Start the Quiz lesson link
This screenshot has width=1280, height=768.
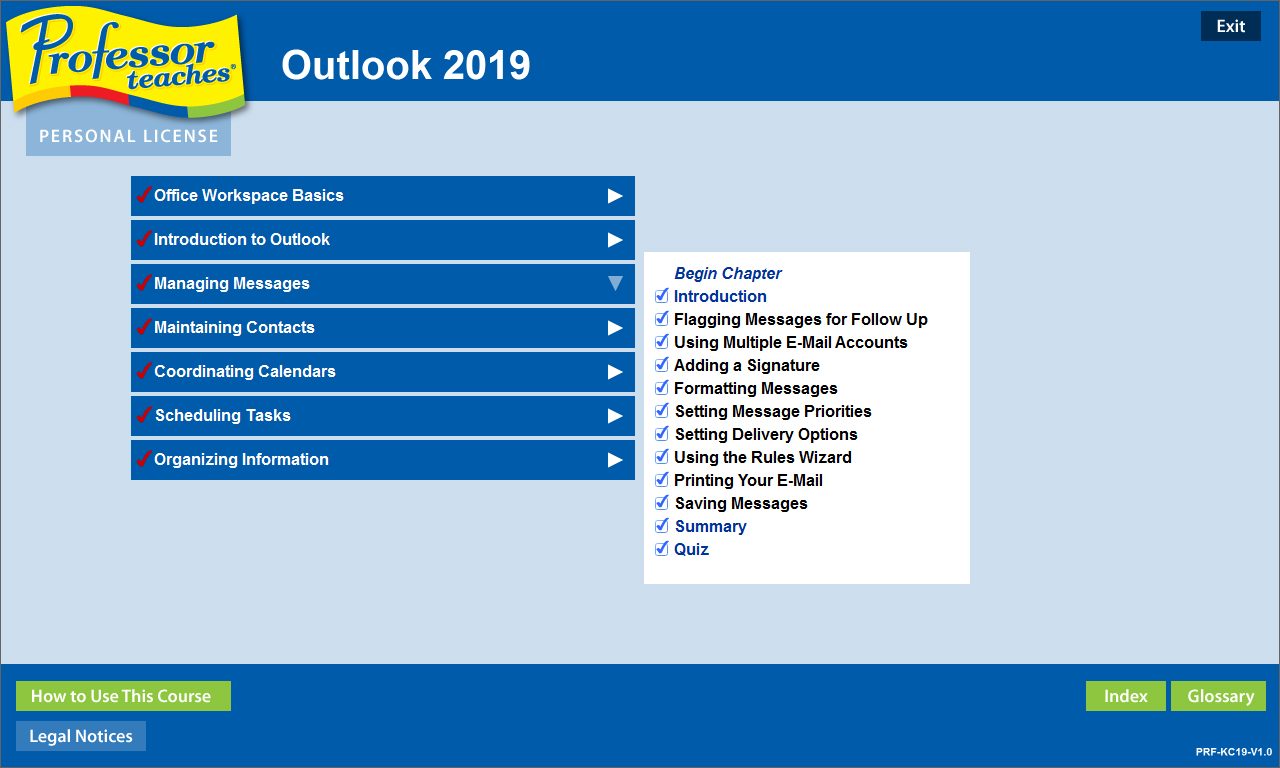691,549
